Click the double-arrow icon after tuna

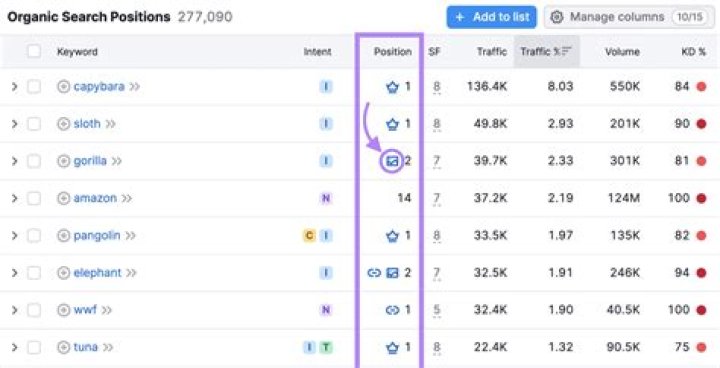tap(108, 348)
